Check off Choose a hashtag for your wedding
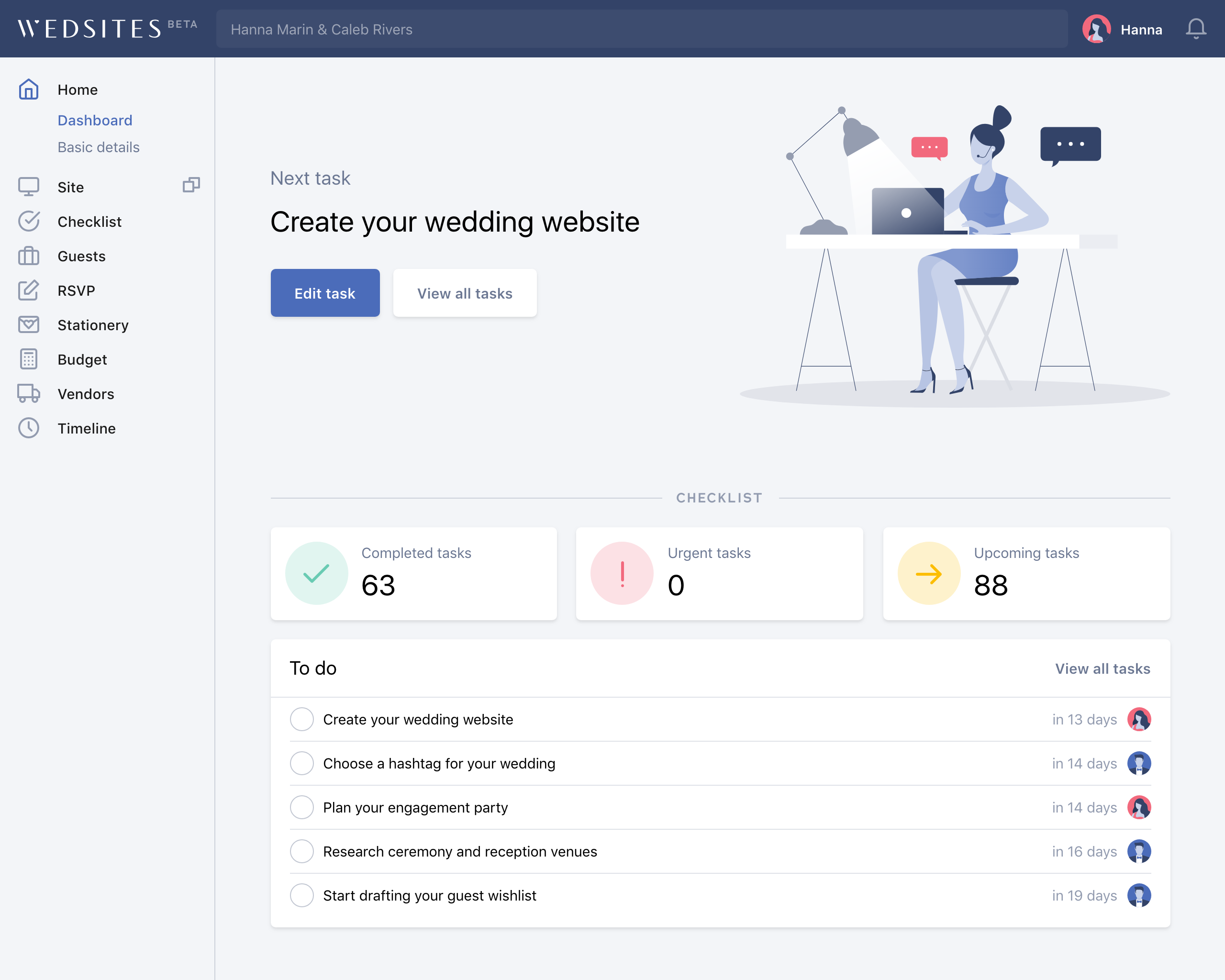This screenshot has height=980, width=1225. pos(302,763)
